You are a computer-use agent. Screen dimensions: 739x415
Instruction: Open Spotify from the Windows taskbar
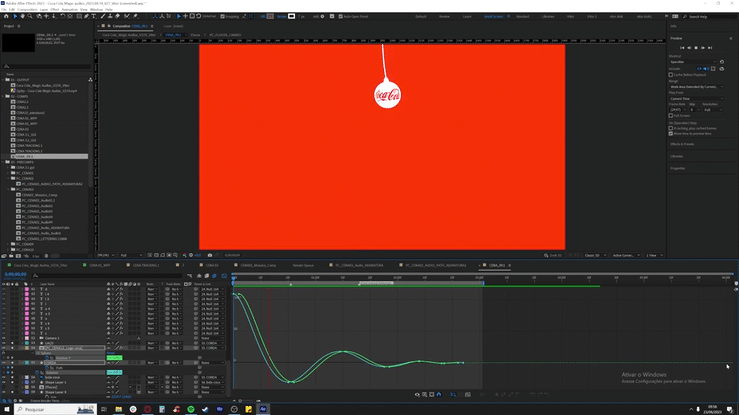tap(191, 409)
